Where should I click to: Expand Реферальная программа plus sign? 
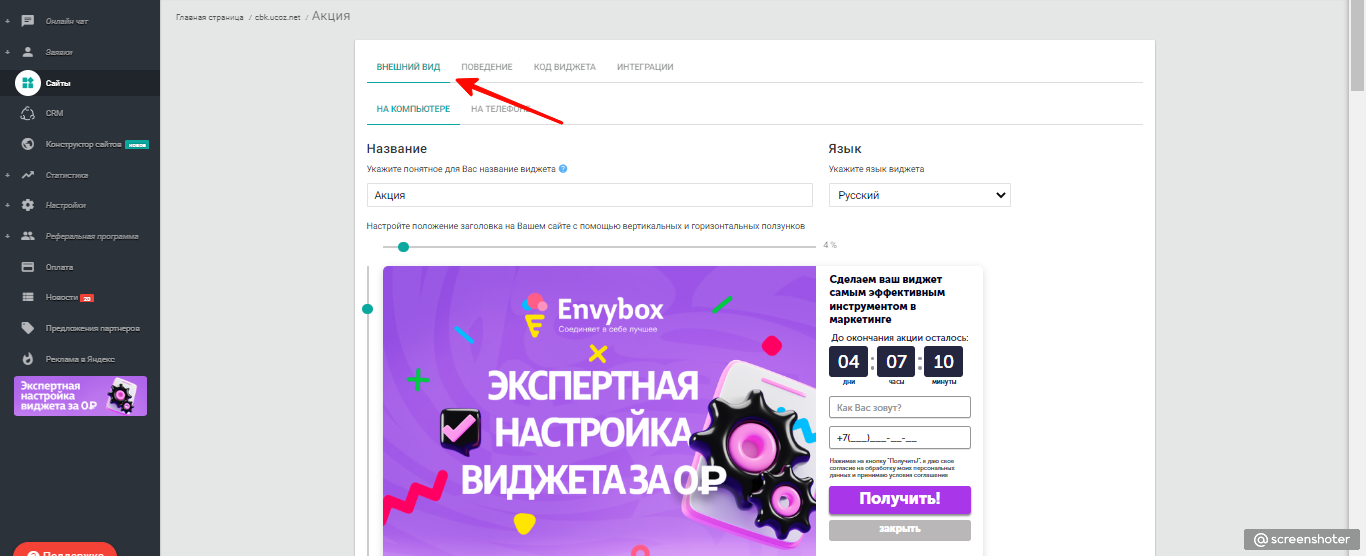click(7, 236)
